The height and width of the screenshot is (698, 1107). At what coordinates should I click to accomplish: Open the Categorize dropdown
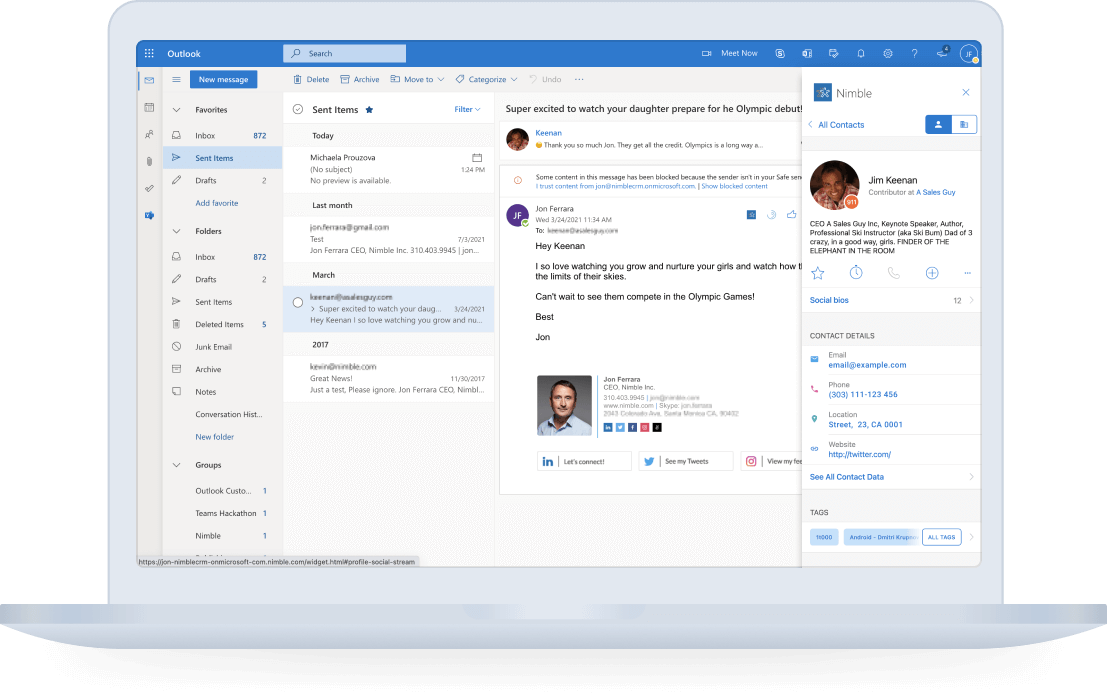(x=486, y=80)
